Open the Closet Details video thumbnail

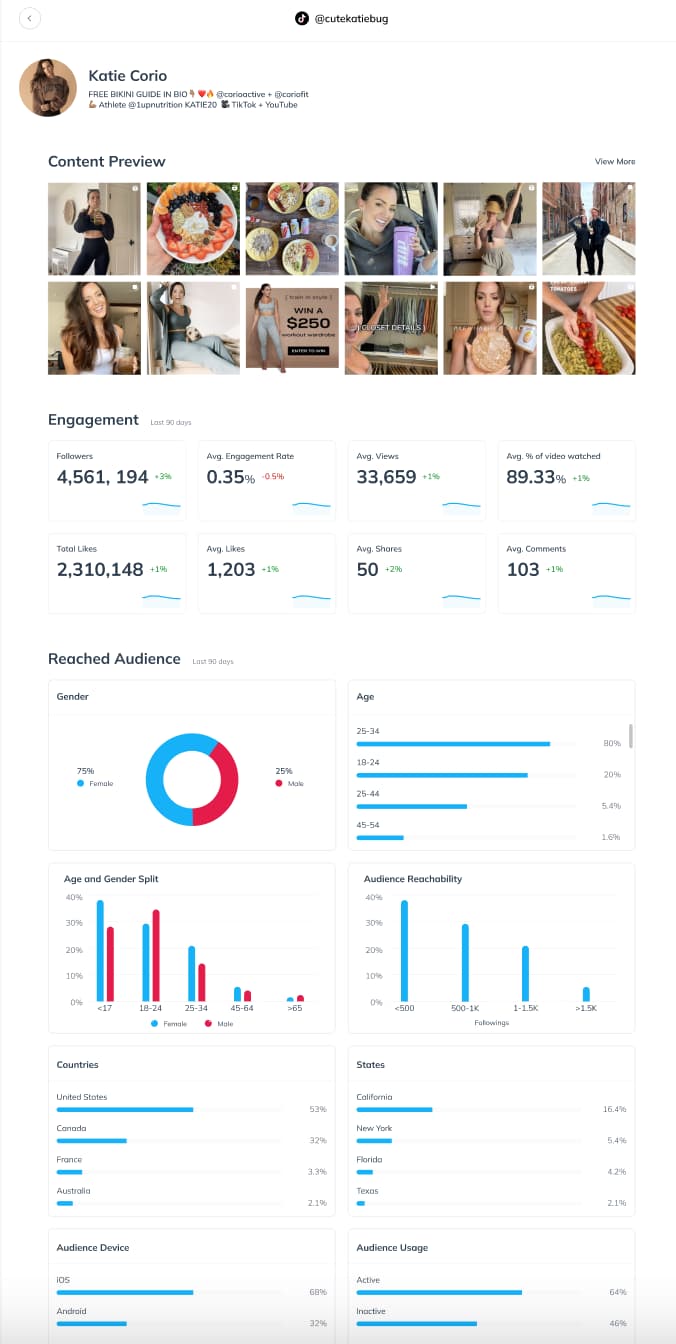coord(391,328)
